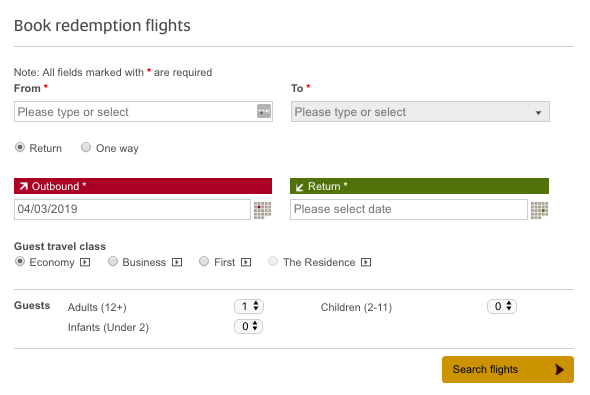The height and width of the screenshot is (395, 590).
Task: Choose Economy travel class
Action: click(20, 261)
